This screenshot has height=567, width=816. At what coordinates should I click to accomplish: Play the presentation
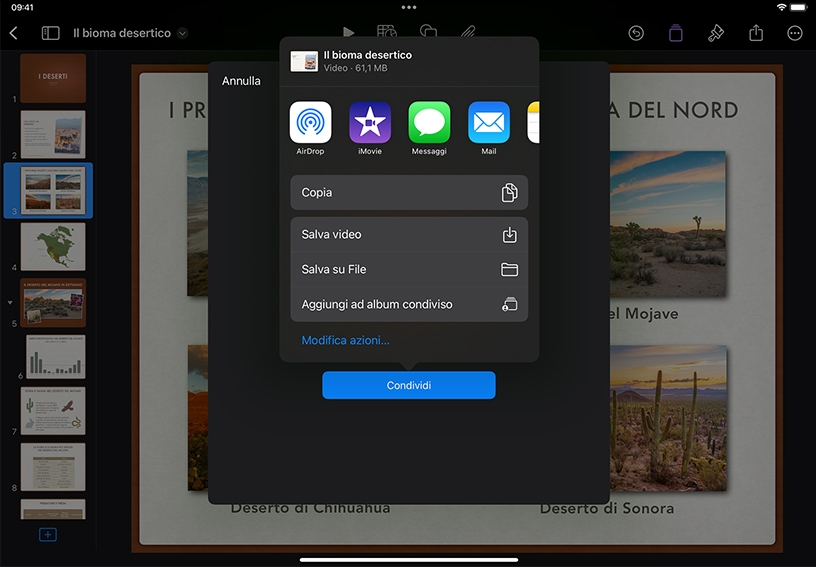pos(349,32)
